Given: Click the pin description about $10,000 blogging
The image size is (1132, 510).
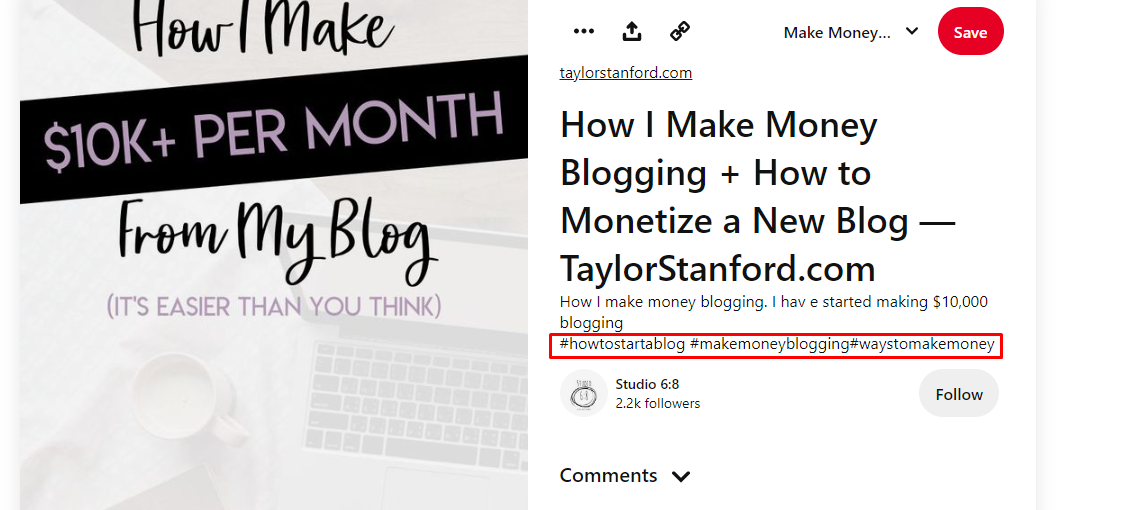Looking at the screenshot, I should (x=773, y=311).
